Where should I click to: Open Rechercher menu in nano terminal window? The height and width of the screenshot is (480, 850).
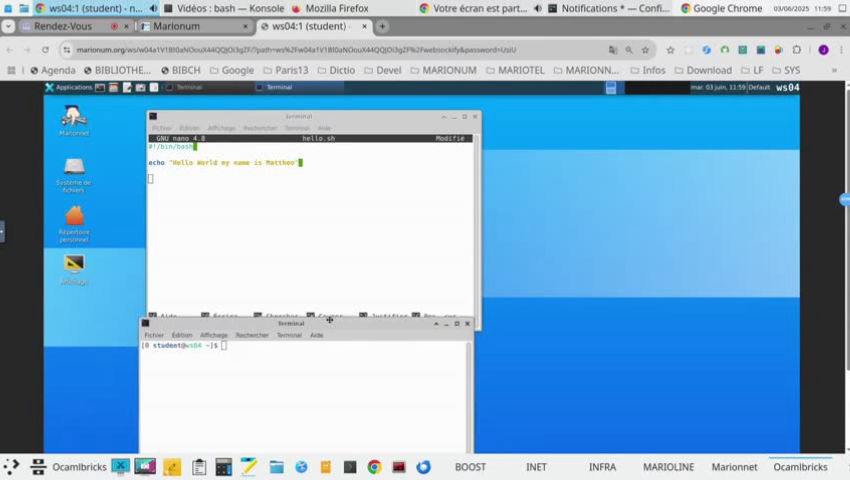click(260, 128)
